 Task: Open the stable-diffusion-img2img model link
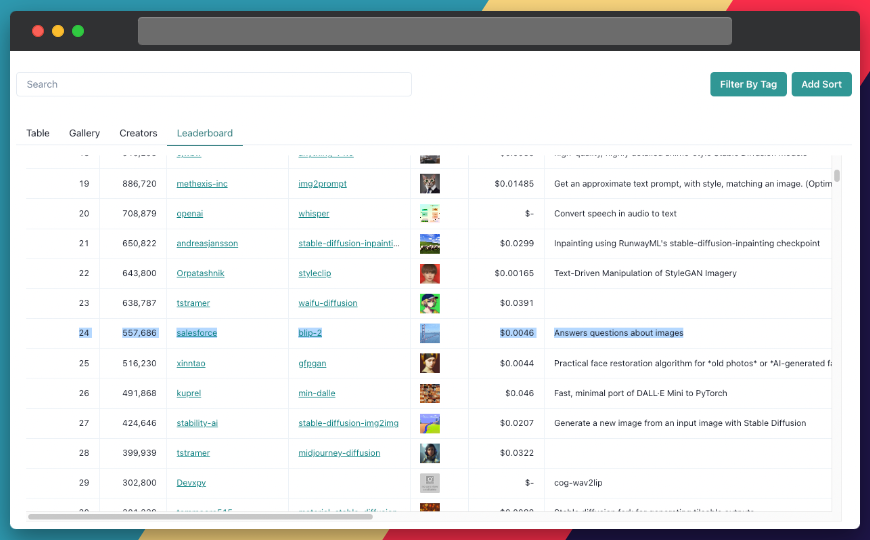click(x=348, y=423)
